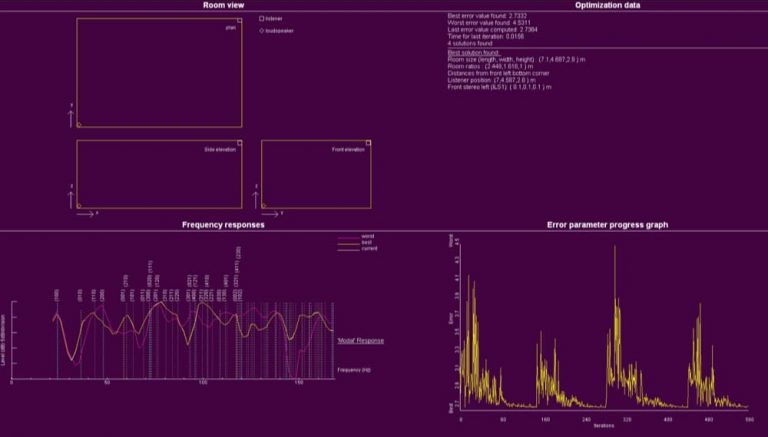Image resolution: width=768 pixels, height=437 pixels.
Task: Click the loudspeaker marker in the Front elevation view
Action: [x=264, y=206]
